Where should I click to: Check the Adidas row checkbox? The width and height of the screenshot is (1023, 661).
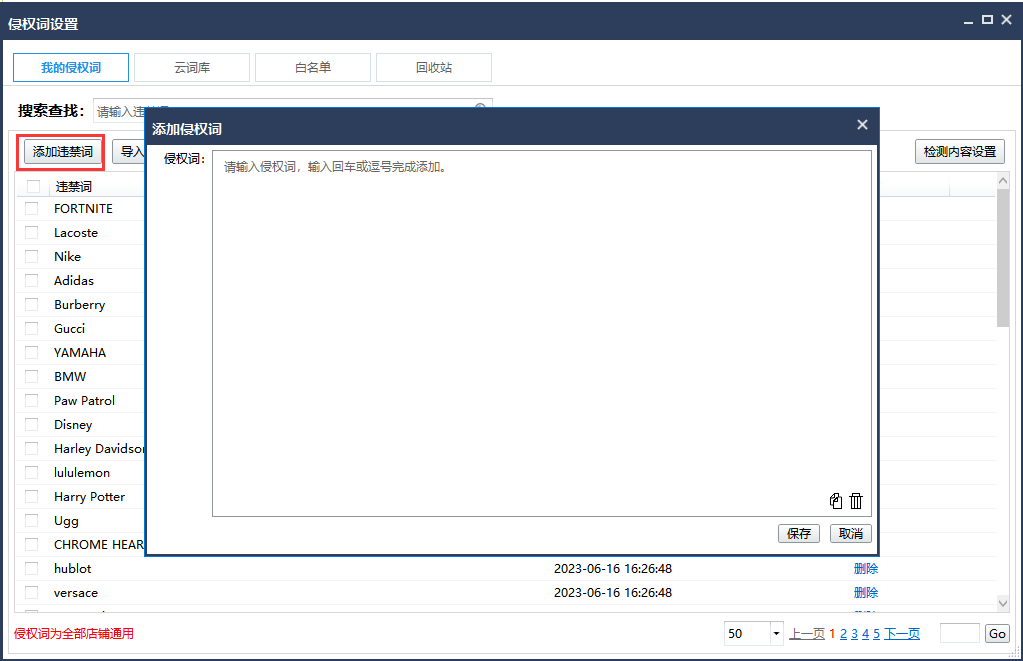click(31, 281)
